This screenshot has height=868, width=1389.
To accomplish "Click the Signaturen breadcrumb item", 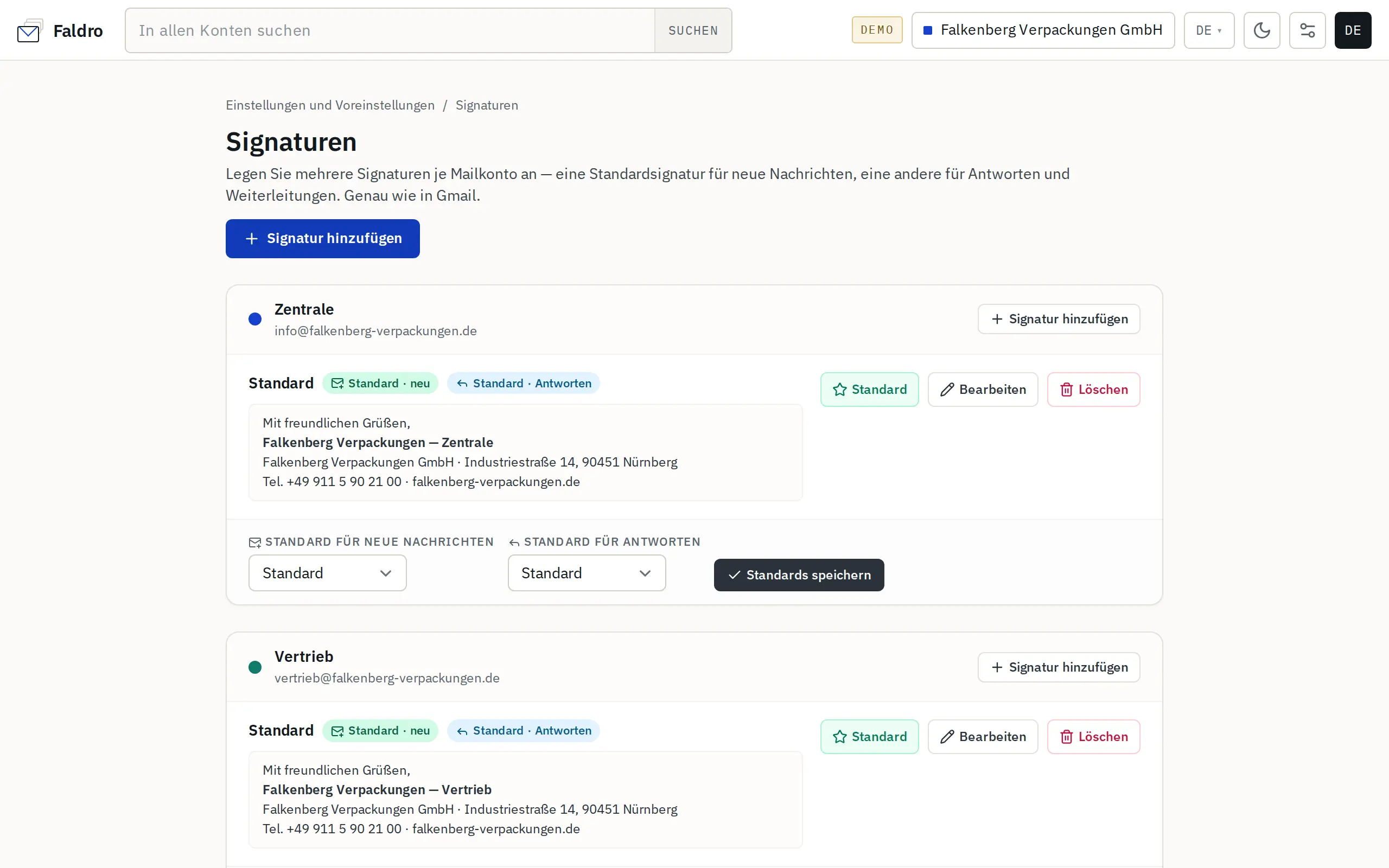I will click(487, 105).
